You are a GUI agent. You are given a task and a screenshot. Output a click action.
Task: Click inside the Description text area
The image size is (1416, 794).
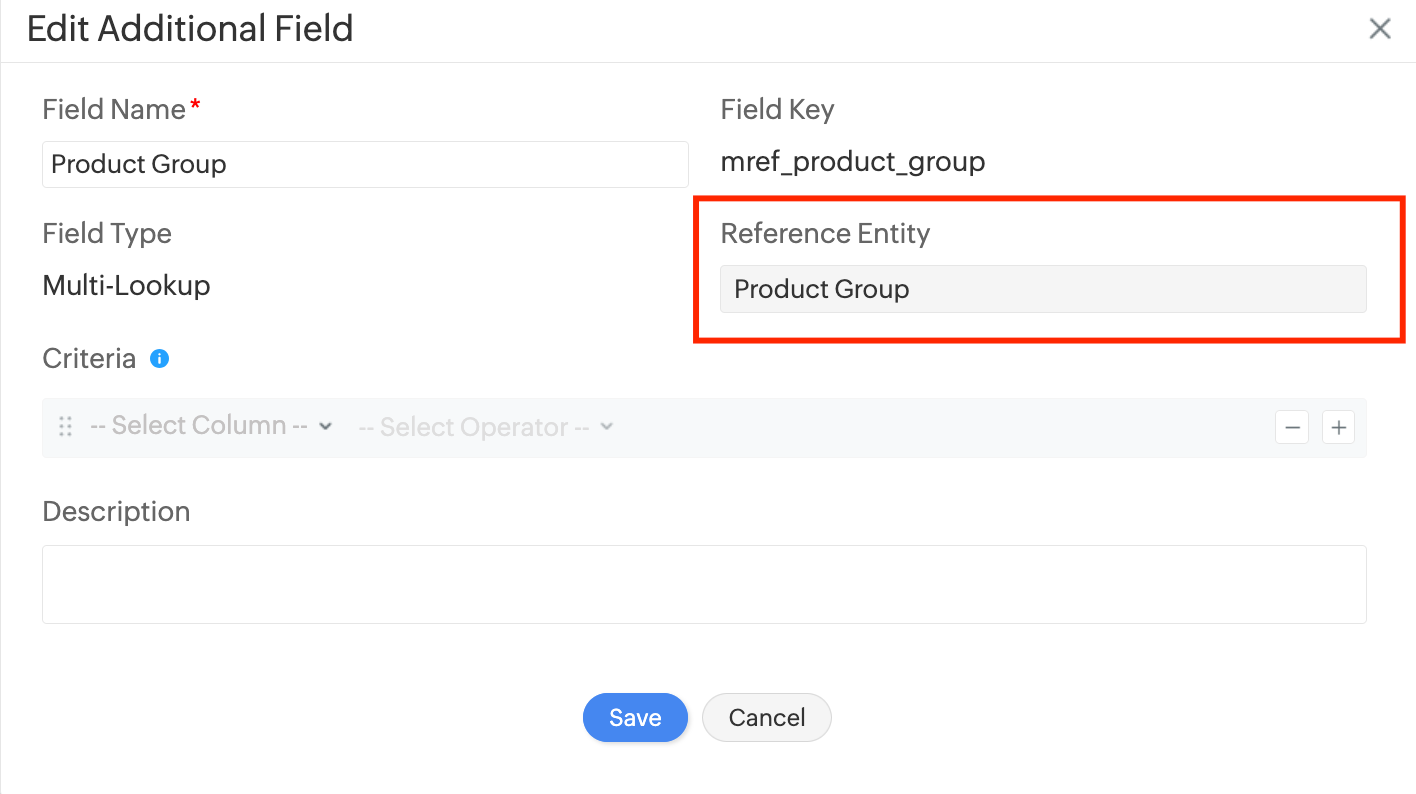click(704, 584)
